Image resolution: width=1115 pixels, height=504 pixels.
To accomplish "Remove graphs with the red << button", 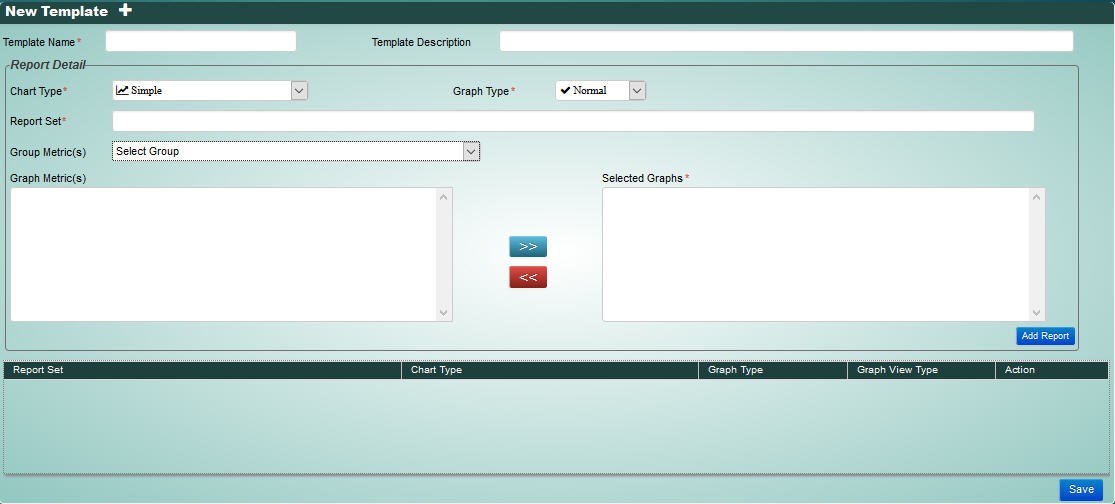I will [x=528, y=277].
